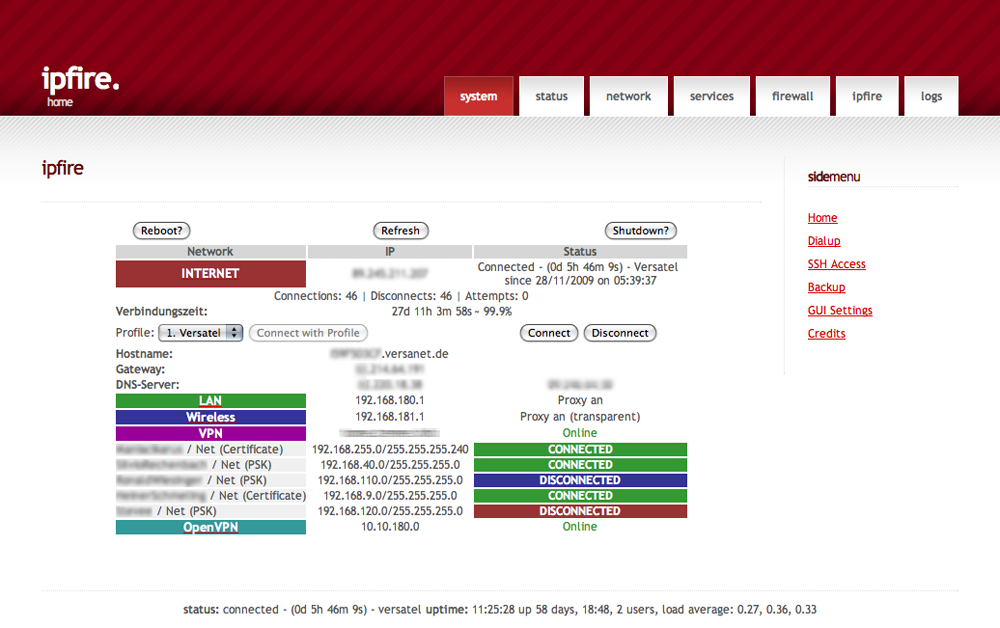
Task: Switch to the status tab
Action: [551, 96]
